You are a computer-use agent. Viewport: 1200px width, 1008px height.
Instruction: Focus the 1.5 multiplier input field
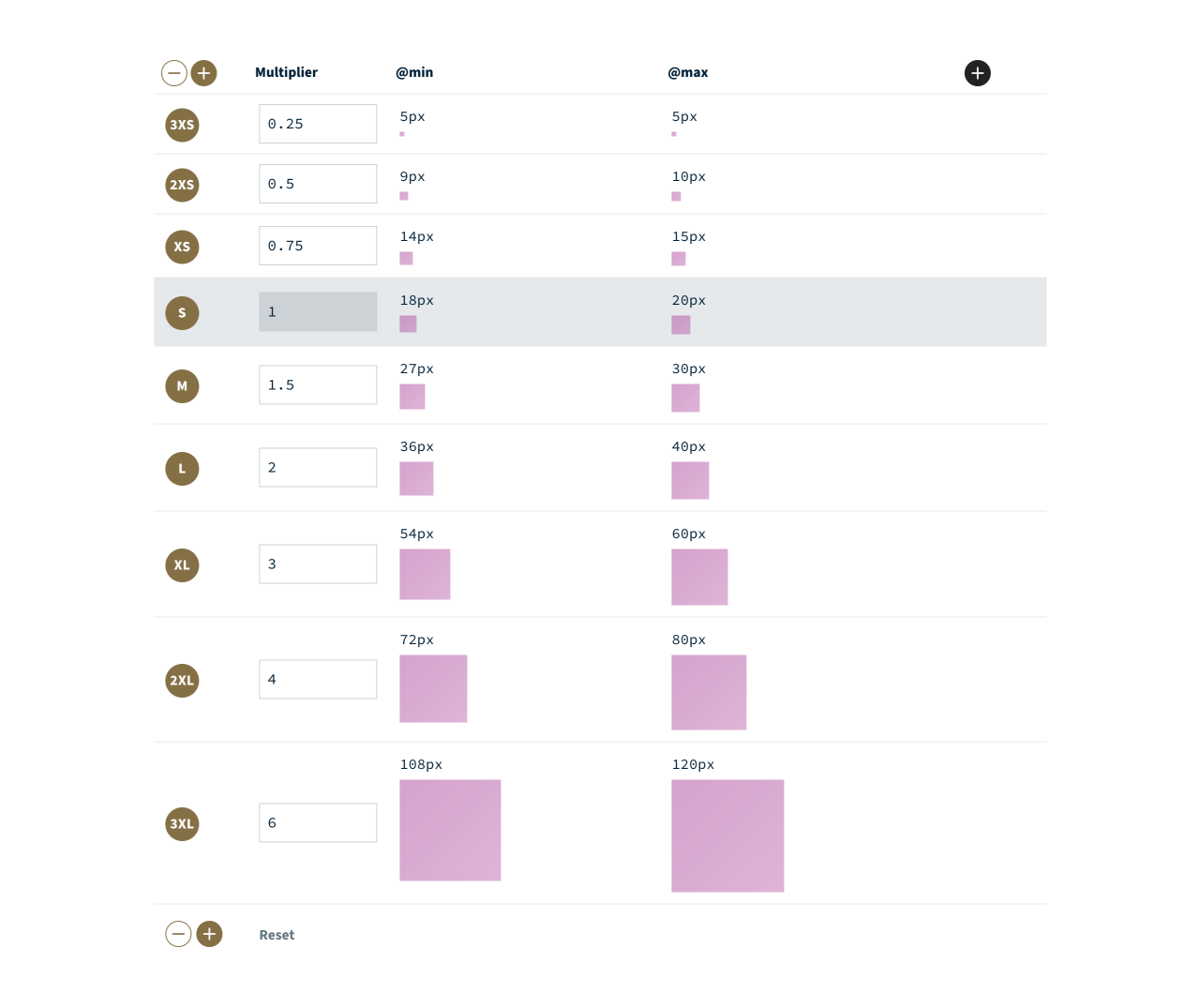coord(318,385)
